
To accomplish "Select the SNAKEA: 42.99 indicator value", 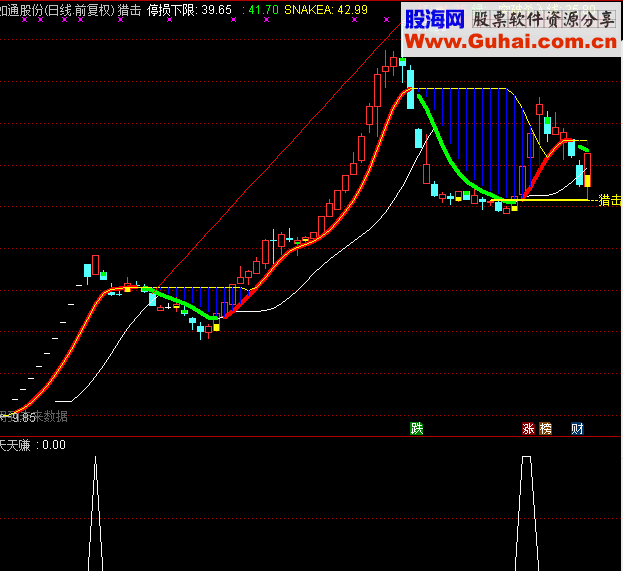I will pos(326,10).
